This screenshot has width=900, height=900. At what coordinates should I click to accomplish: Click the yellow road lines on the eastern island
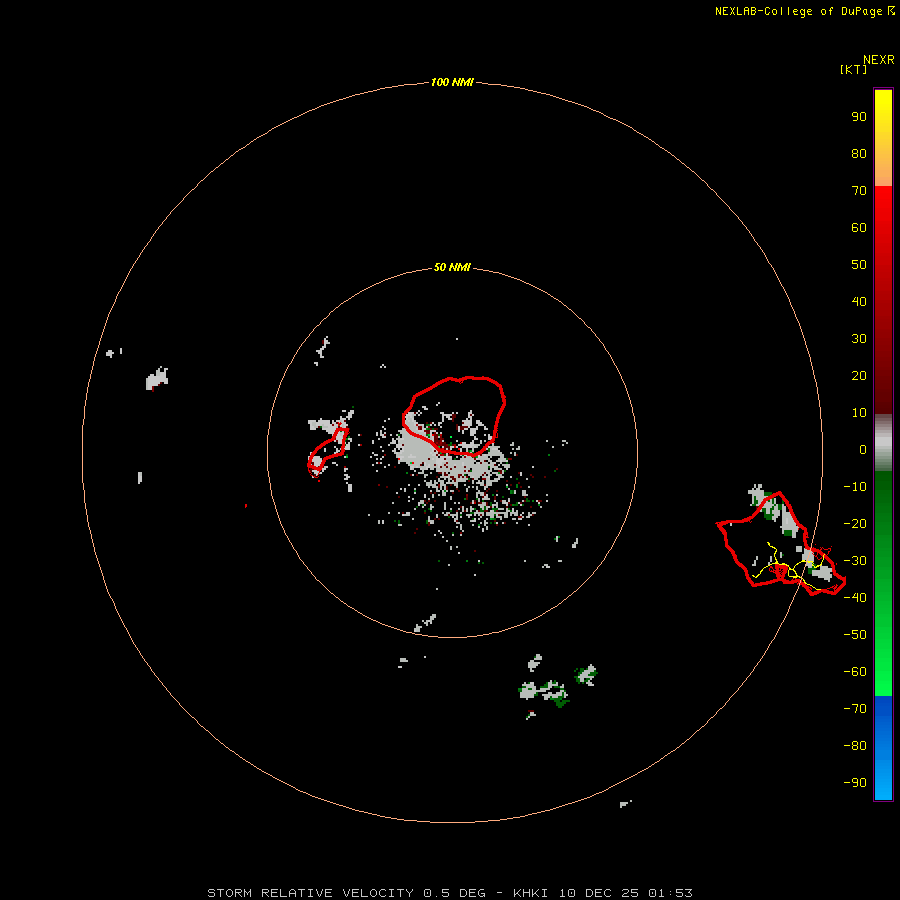[790, 565]
